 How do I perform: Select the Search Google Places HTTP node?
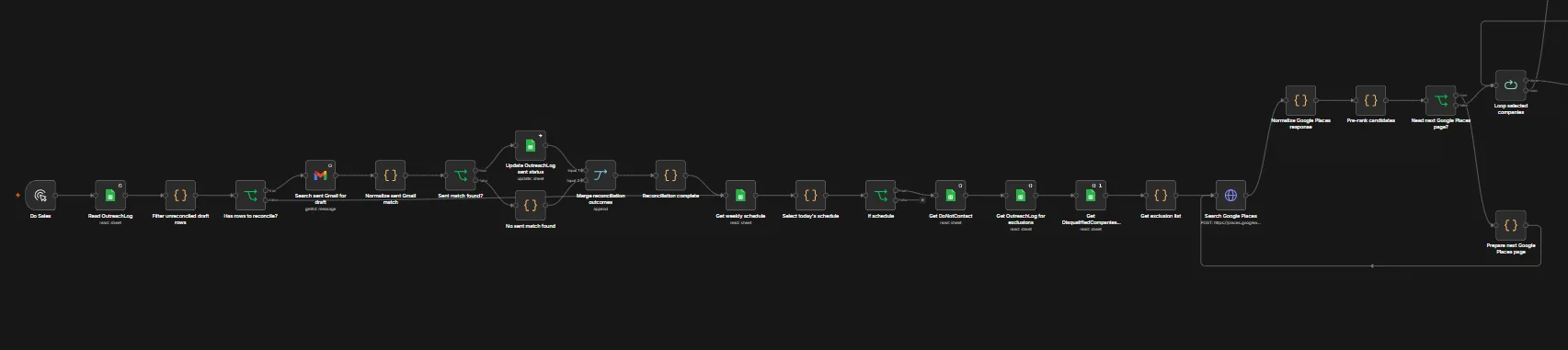coord(1230,195)
